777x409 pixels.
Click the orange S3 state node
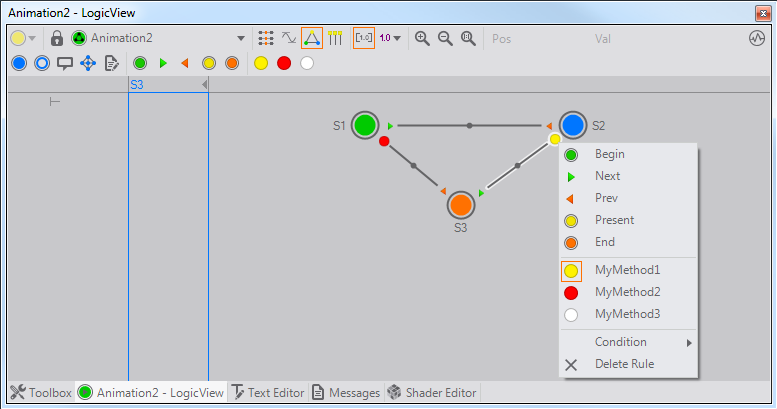click(x=460, y=205)
